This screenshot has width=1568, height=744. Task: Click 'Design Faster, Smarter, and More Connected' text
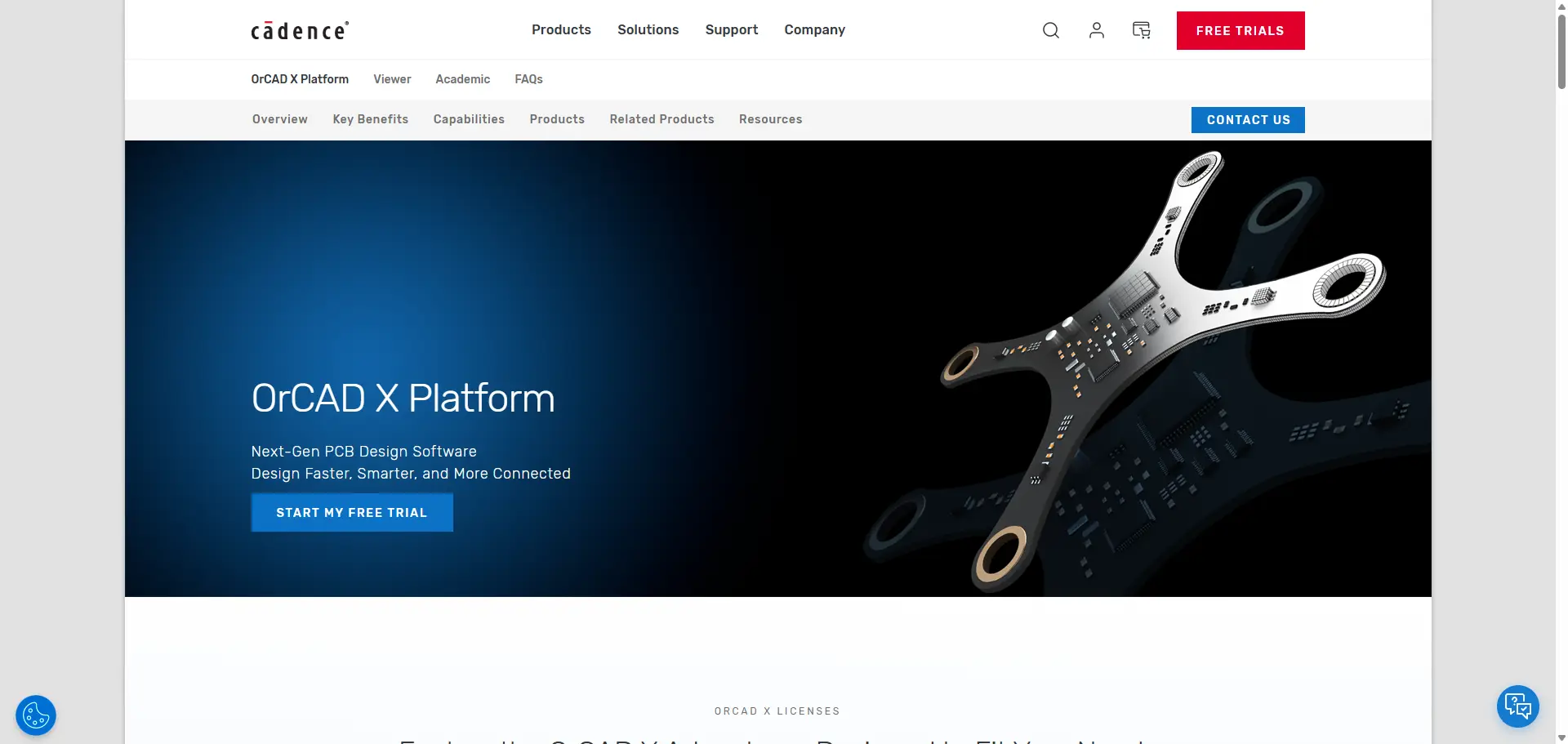point(411,474)
